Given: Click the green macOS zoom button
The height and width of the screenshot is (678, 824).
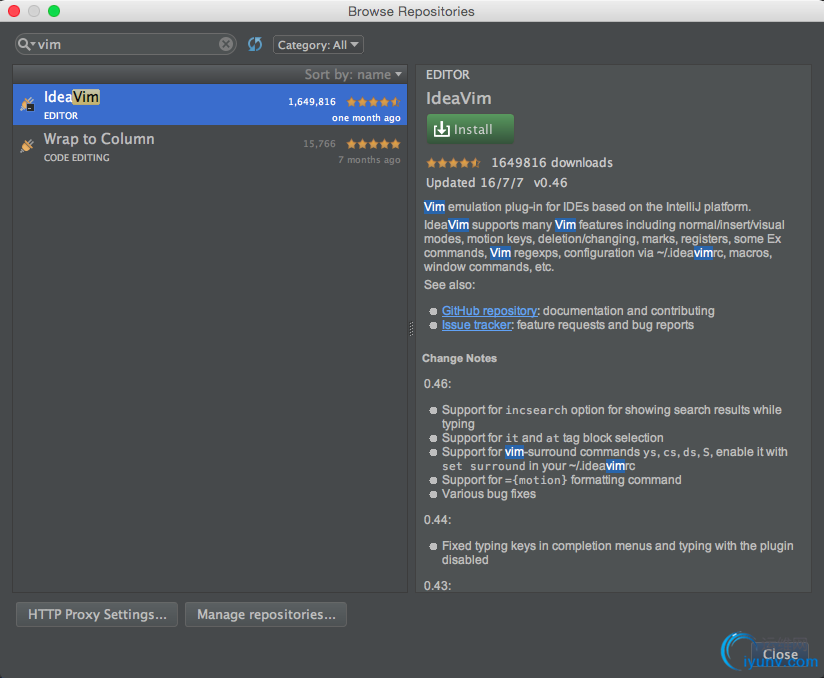Looking at the screenshot, I should click(x=54, y=11).
